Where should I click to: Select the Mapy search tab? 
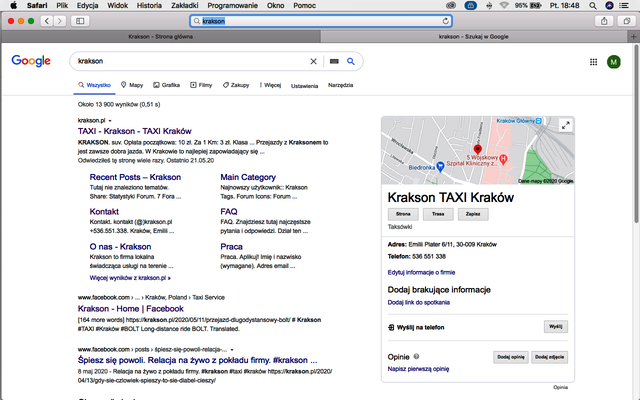point(132,85)
